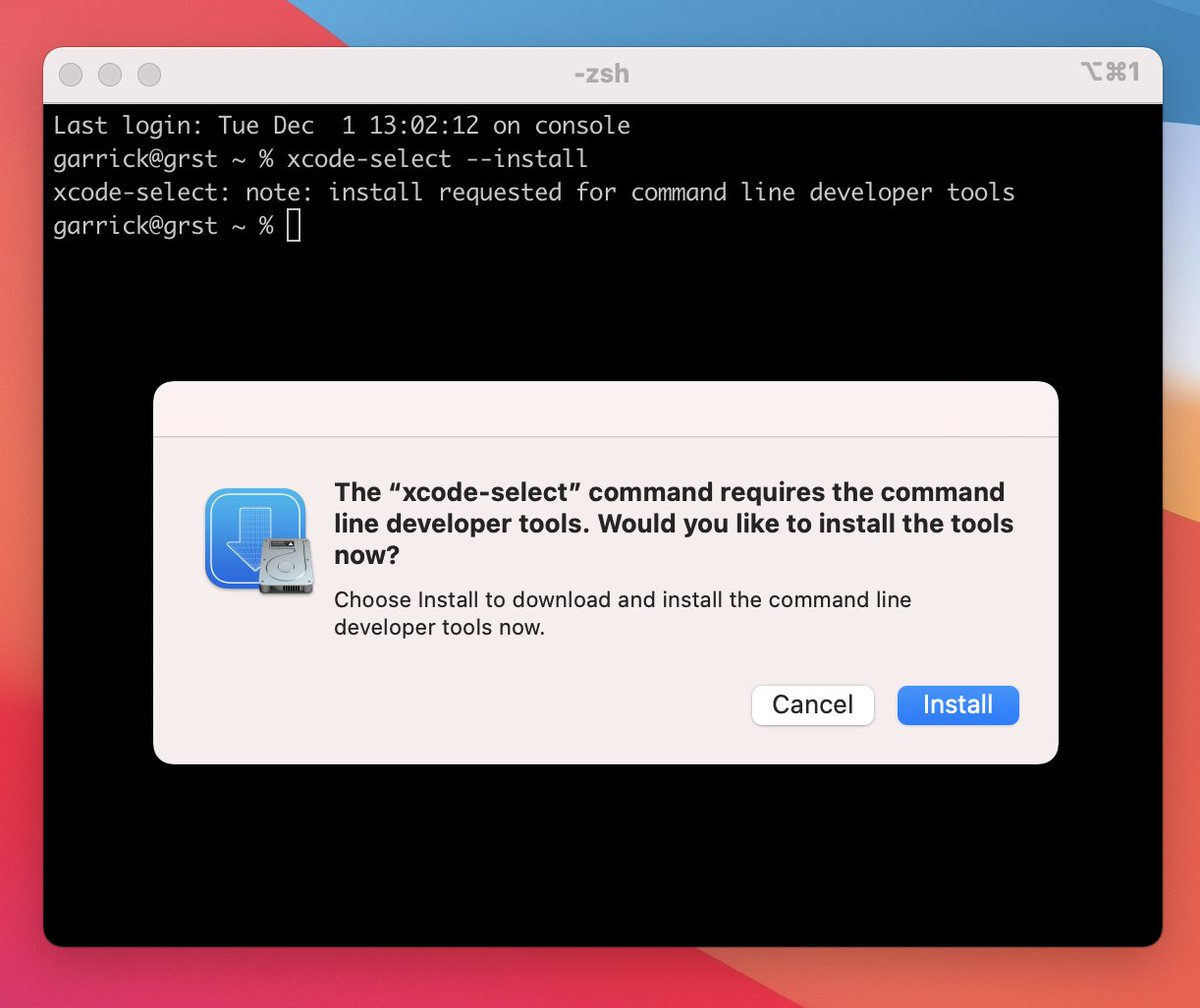Click the terminal cursor at the prompt
The width and height of the screenshot is (1200, 1008).
pyautogui.click(x=293, y=226)
